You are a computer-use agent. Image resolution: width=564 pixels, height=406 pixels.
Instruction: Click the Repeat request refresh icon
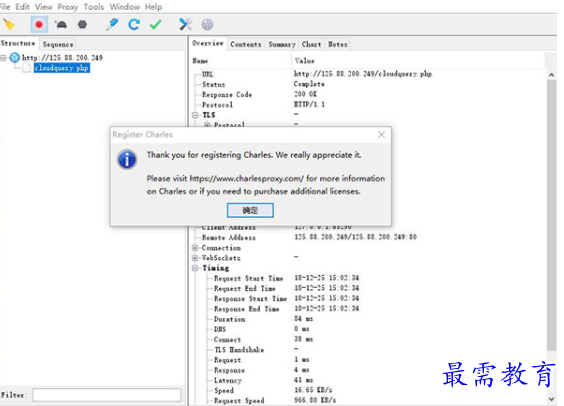[x=134, y=24]
